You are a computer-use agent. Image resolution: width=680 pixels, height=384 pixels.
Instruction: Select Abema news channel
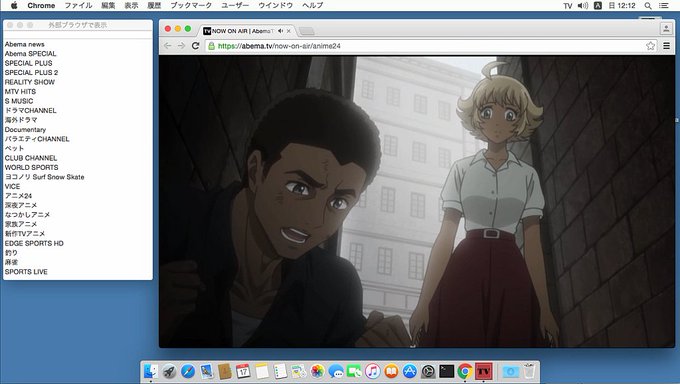(x=25, y=44)
